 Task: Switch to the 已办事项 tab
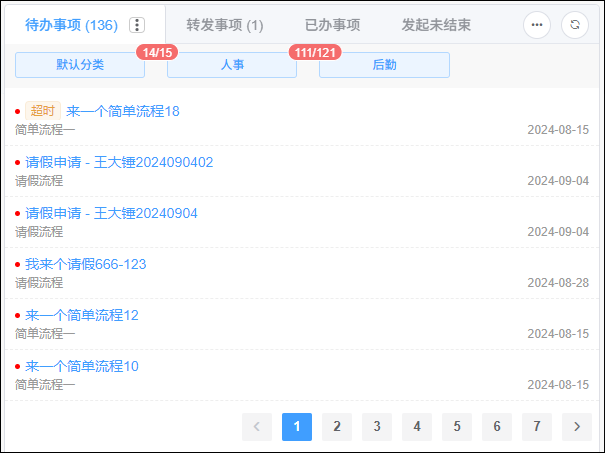pos(332,25)
